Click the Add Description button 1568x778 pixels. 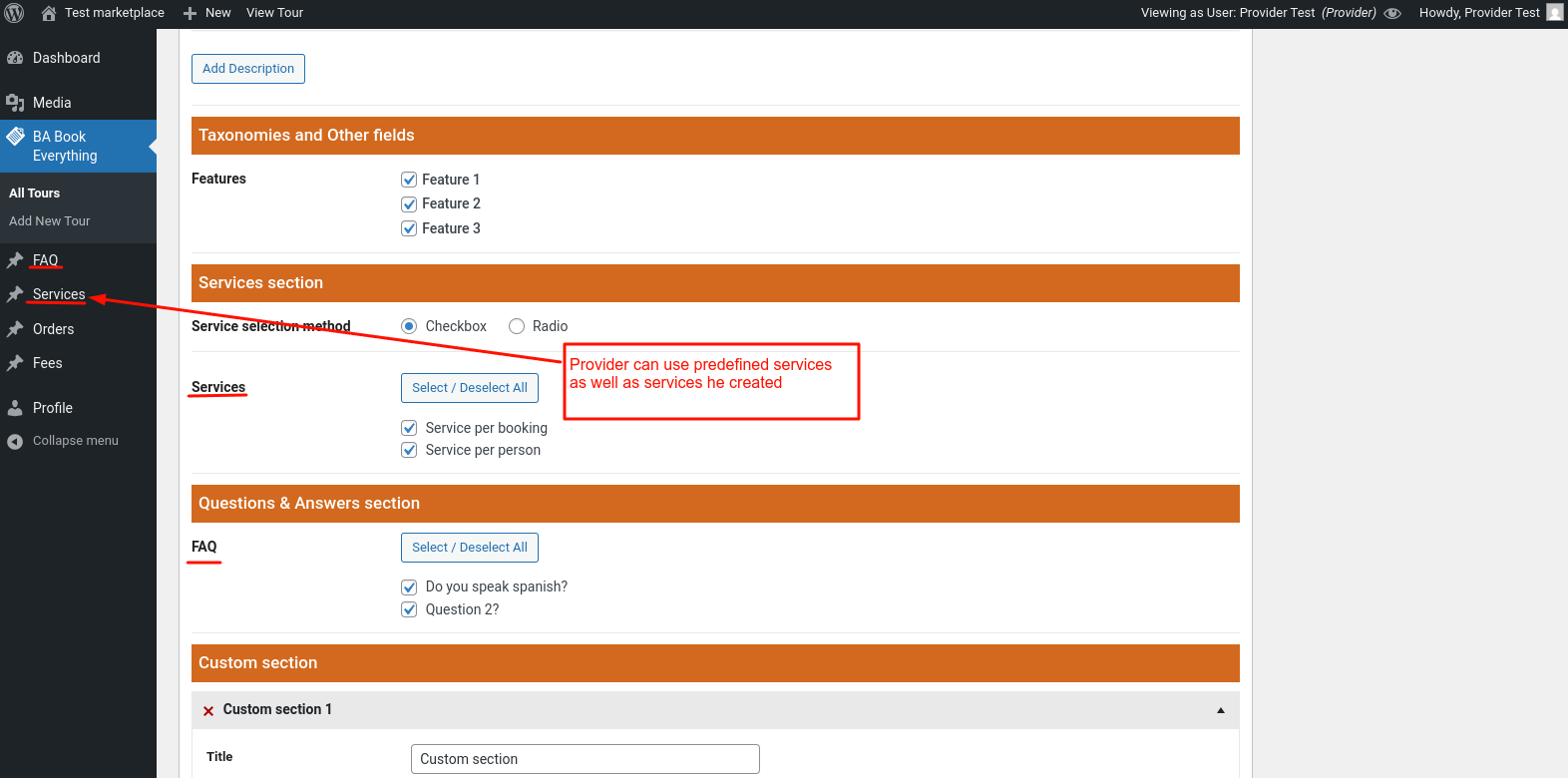pyautogui.click(x=248, y=69)
